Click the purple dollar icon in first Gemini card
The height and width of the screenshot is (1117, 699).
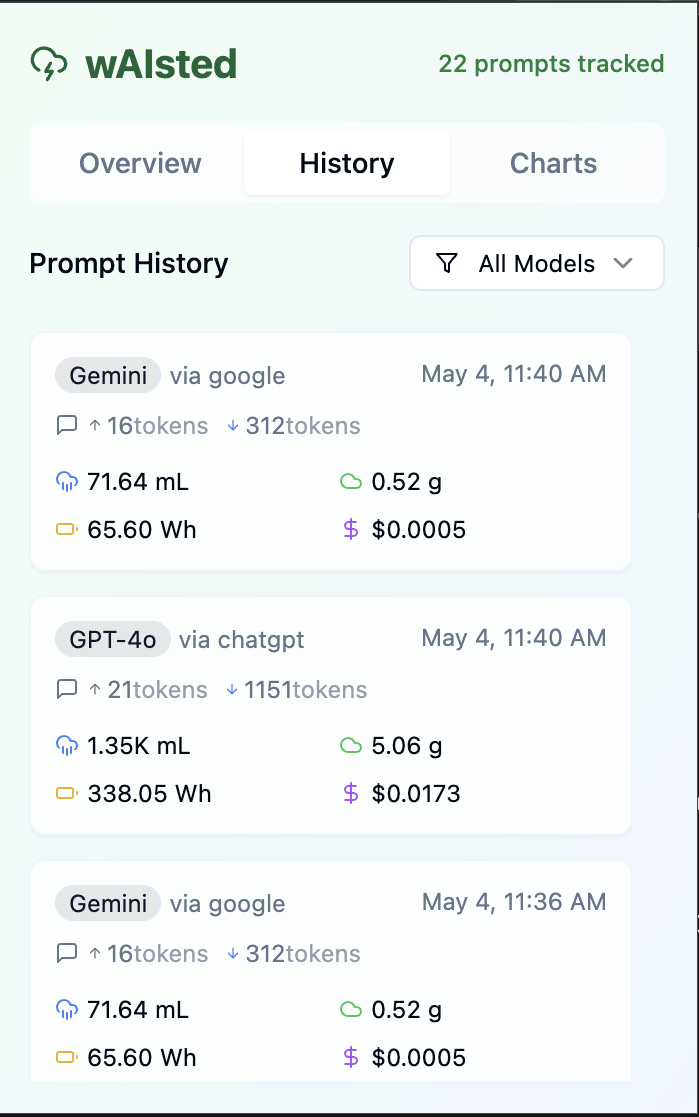click(x=350, y=530)
